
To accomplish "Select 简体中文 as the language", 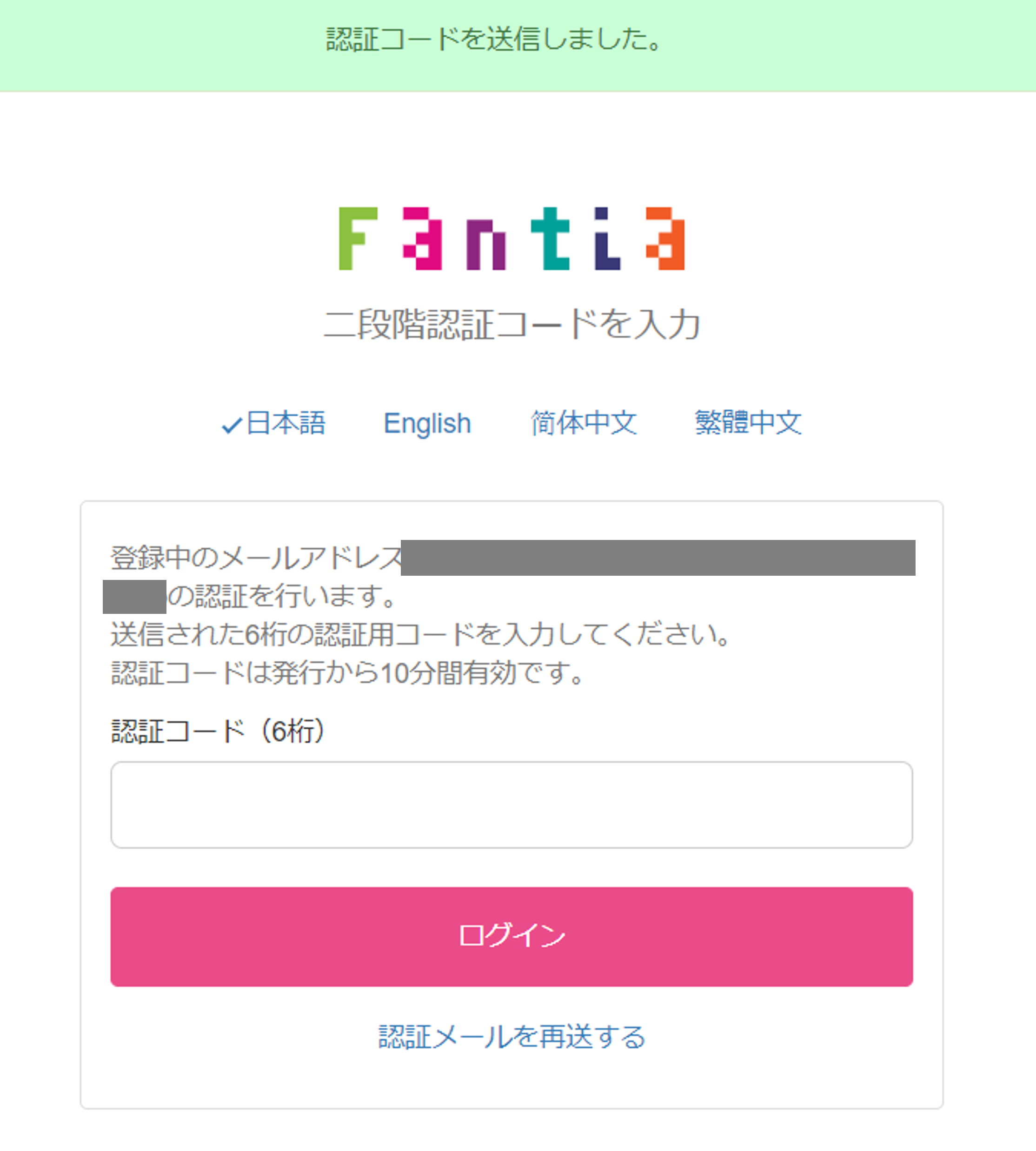I will pyautogui.click(x=584, y=423).
